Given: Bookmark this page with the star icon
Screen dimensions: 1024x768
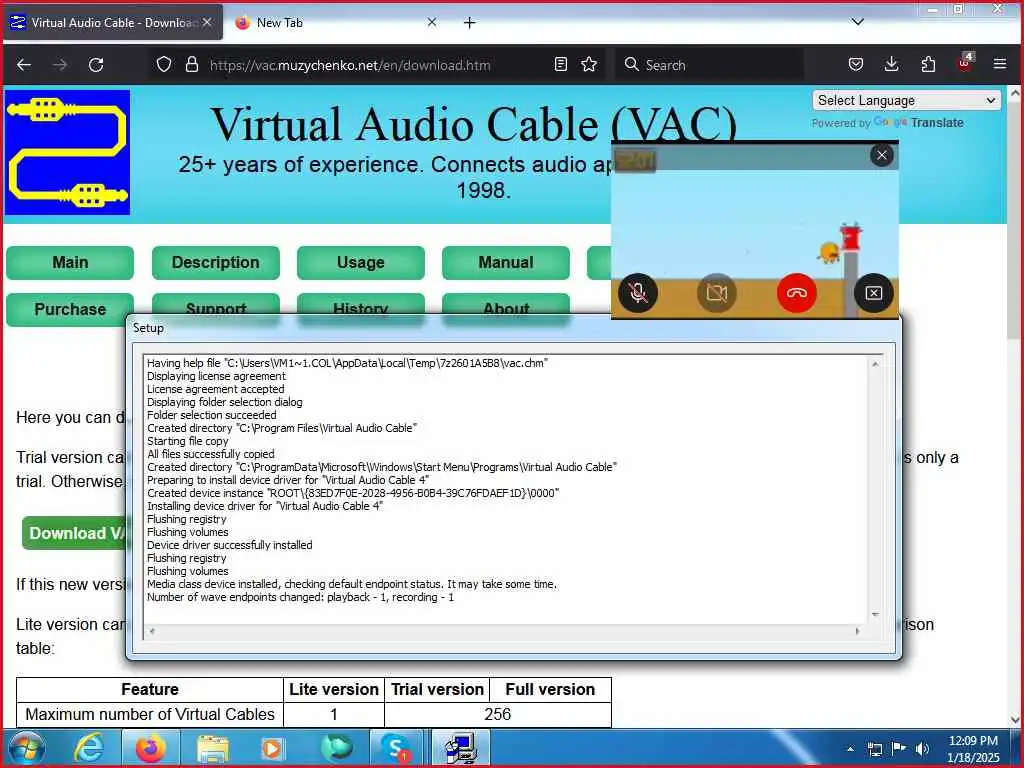Looking at the screenshot, I should coord(589,65).
